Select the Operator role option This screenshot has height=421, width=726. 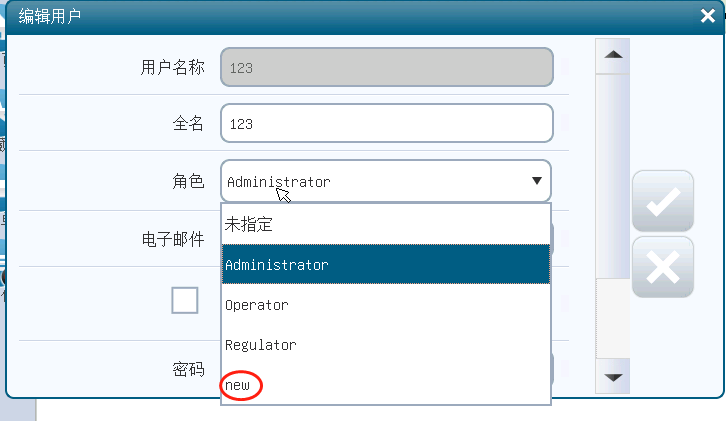[385, 305]
